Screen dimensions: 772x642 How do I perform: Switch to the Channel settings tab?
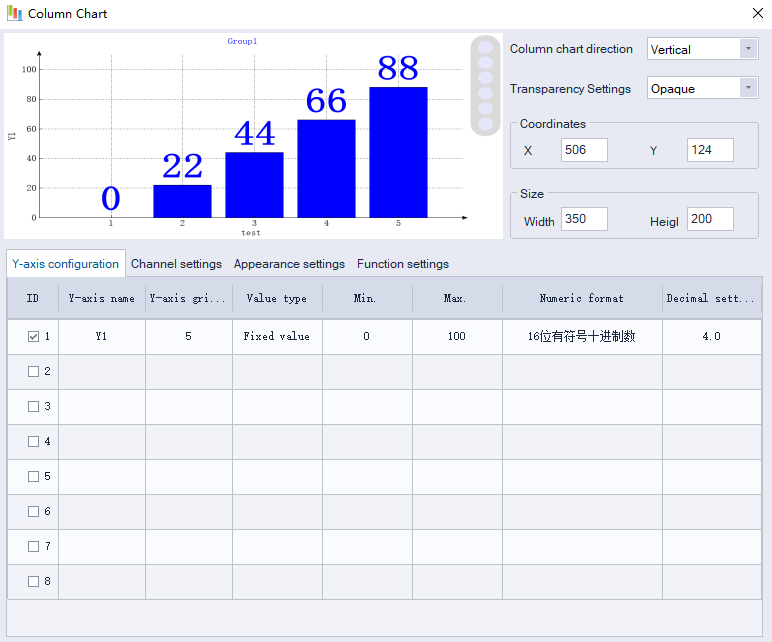pos(176,264)
